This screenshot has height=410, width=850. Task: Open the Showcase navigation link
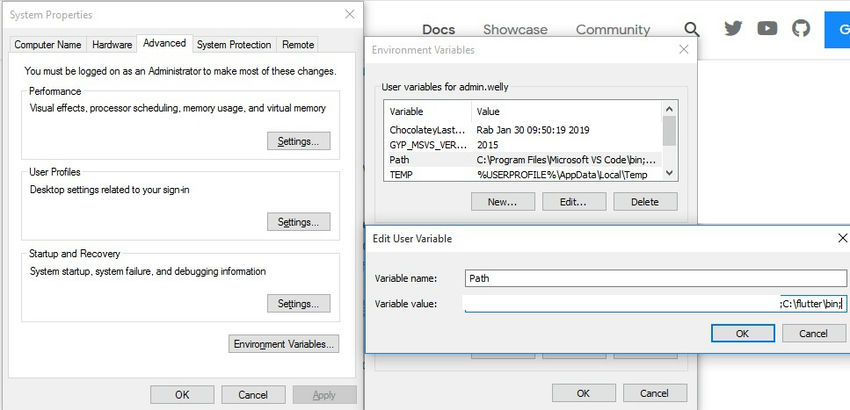(515, 30)
